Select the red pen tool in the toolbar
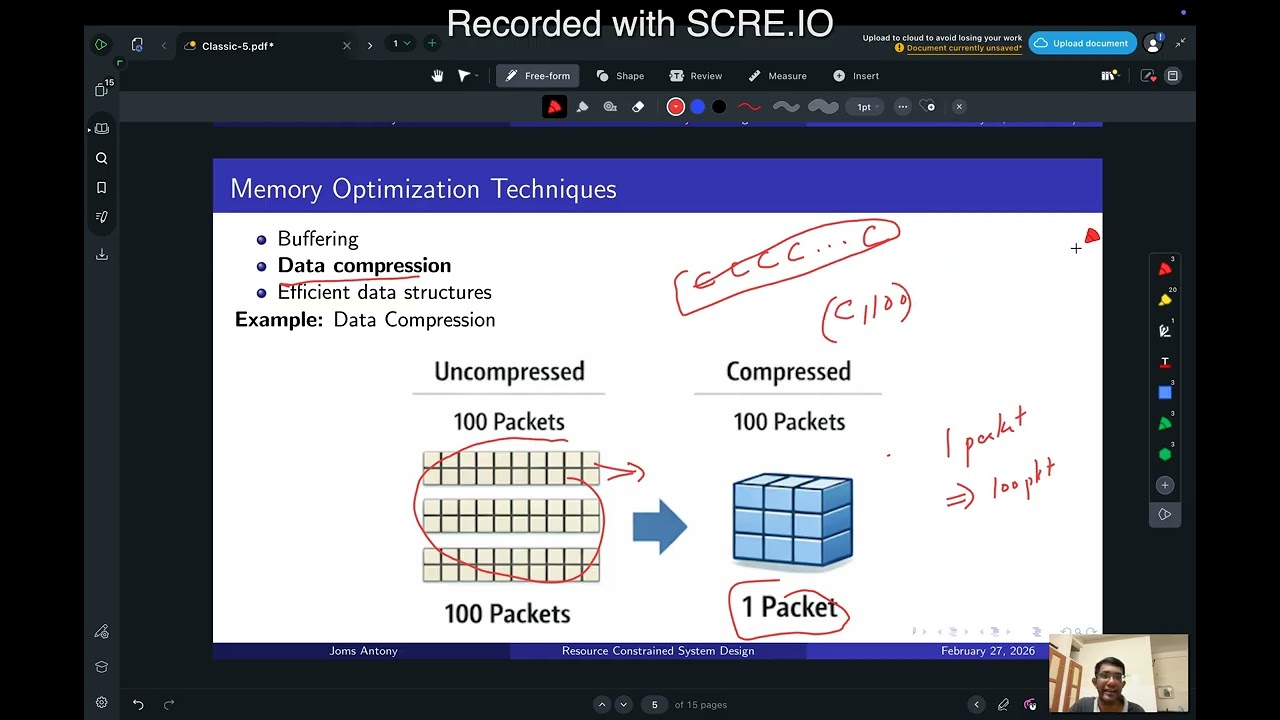 click(x=554, y=107)
